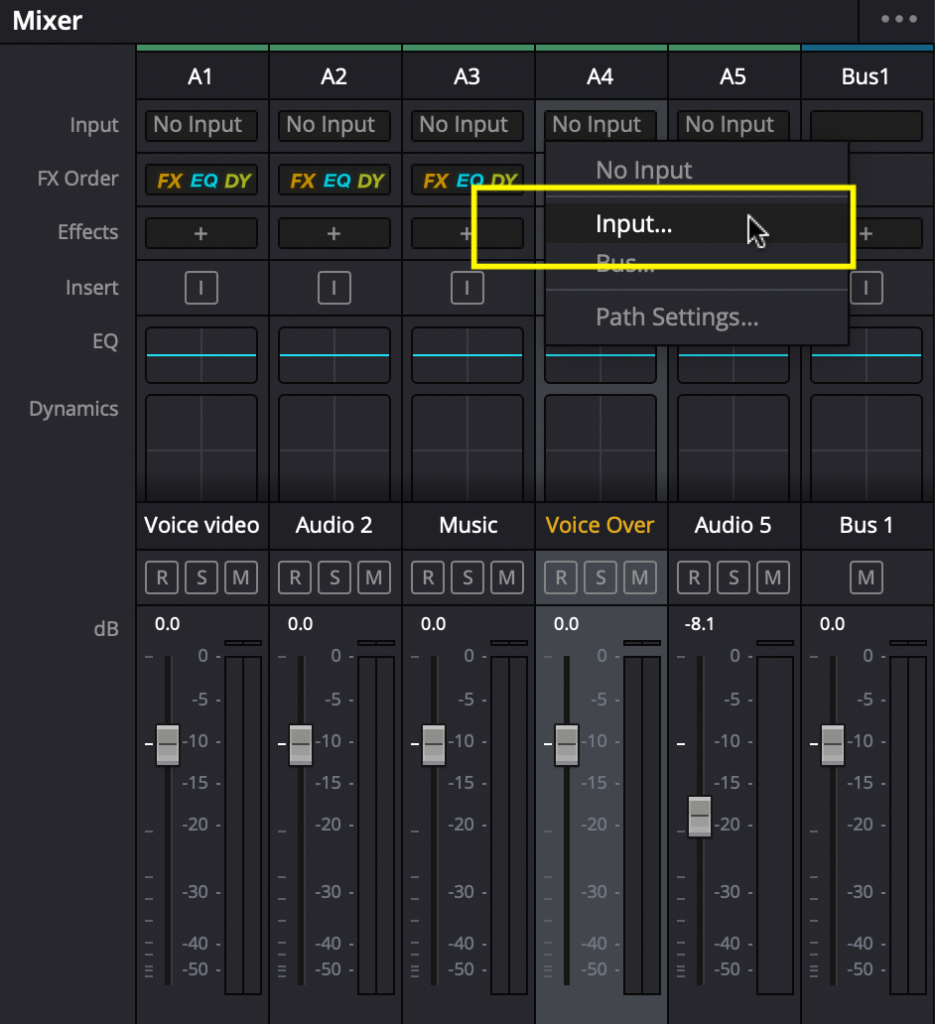Select the No Input menu option
935x1024 pixels.
643,170
